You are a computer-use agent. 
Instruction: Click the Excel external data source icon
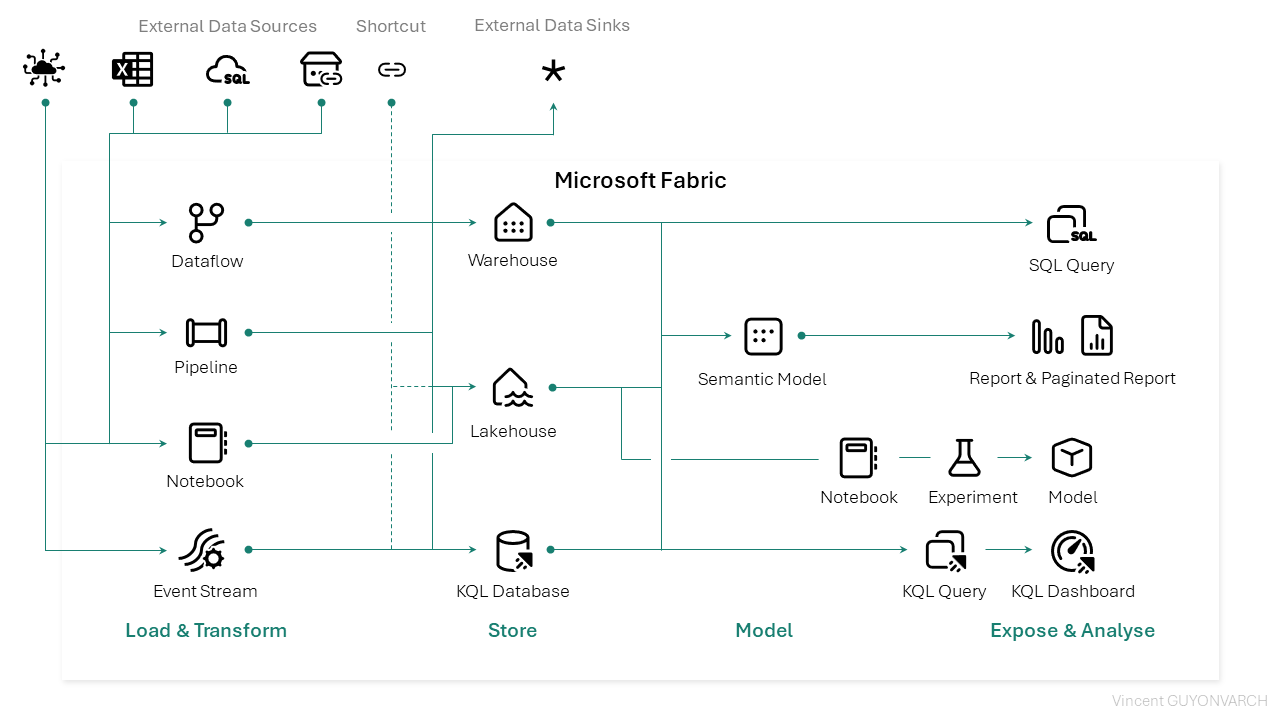pyautogui.click(x=132, y=69)
